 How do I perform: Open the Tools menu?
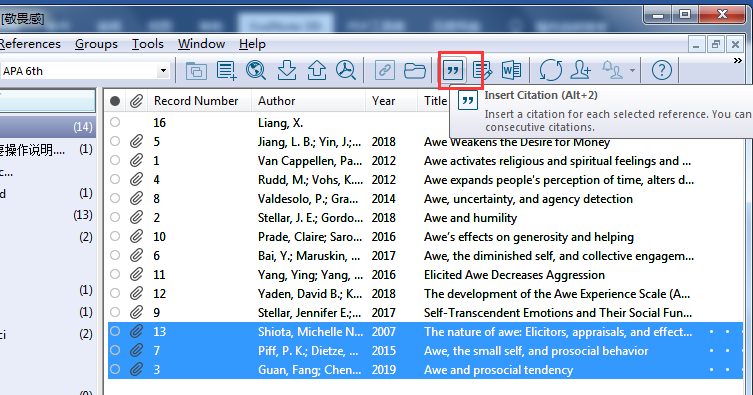point(148,44)
